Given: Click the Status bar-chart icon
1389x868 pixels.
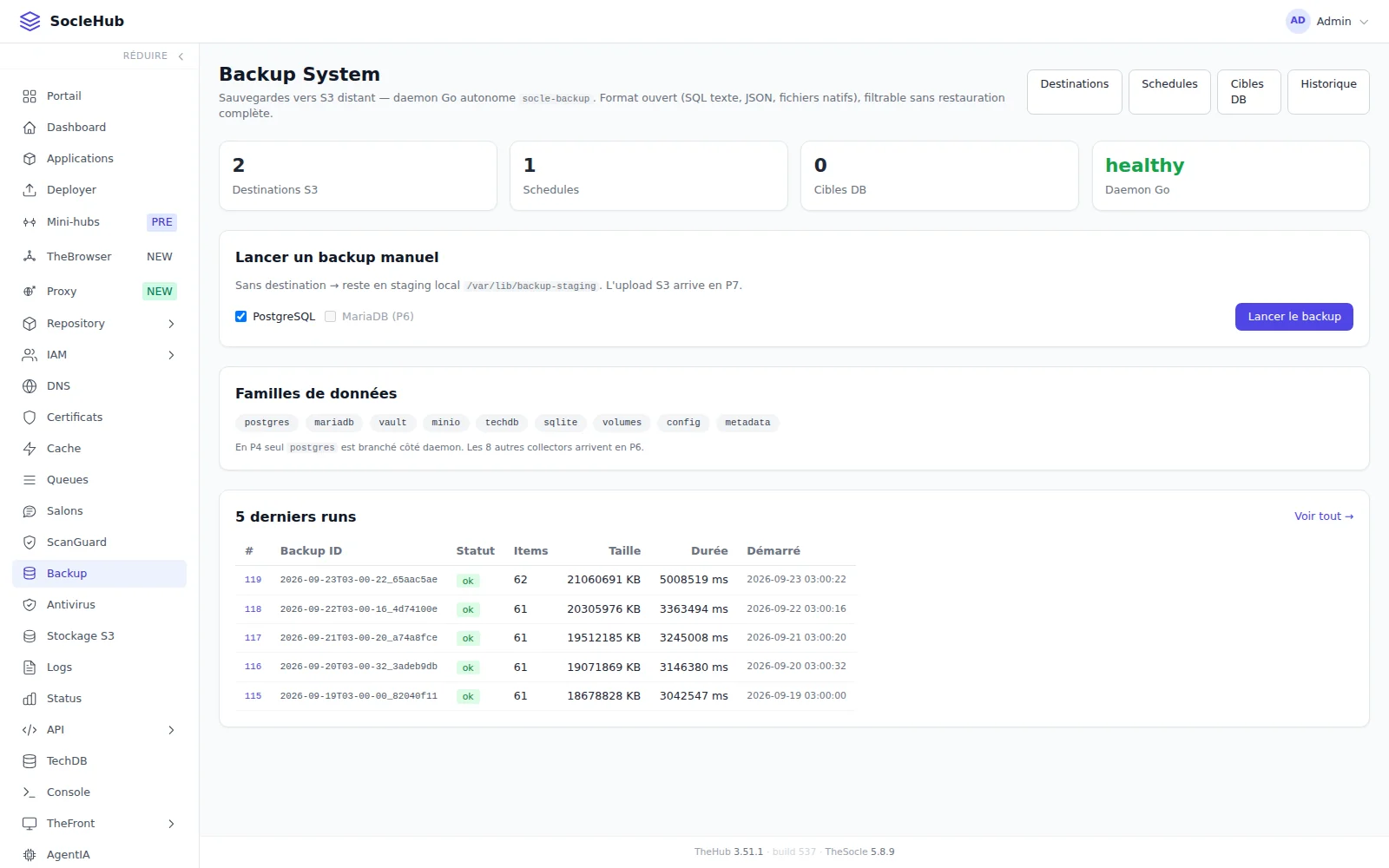Looking at the screenshot, I should [x=30, y=699].
